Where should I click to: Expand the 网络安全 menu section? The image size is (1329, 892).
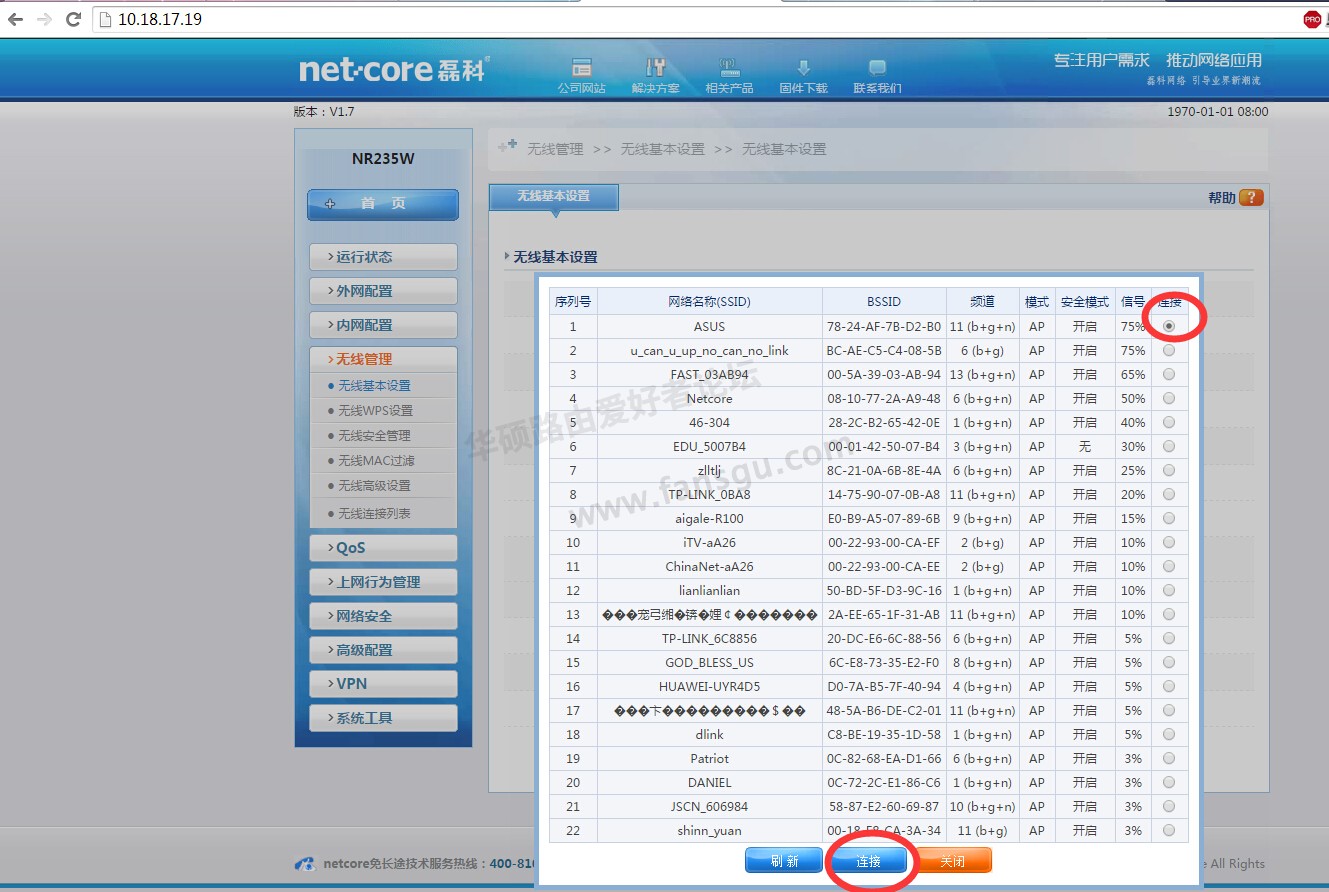tap(383, 616)
